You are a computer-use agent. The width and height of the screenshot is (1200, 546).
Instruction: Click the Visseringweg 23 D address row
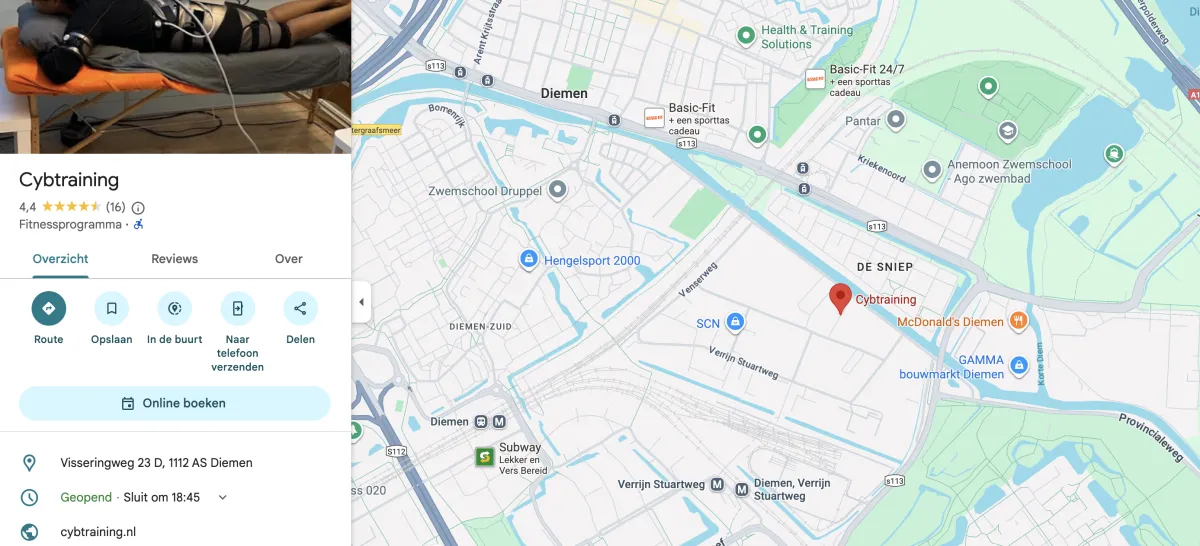(175, 463)
